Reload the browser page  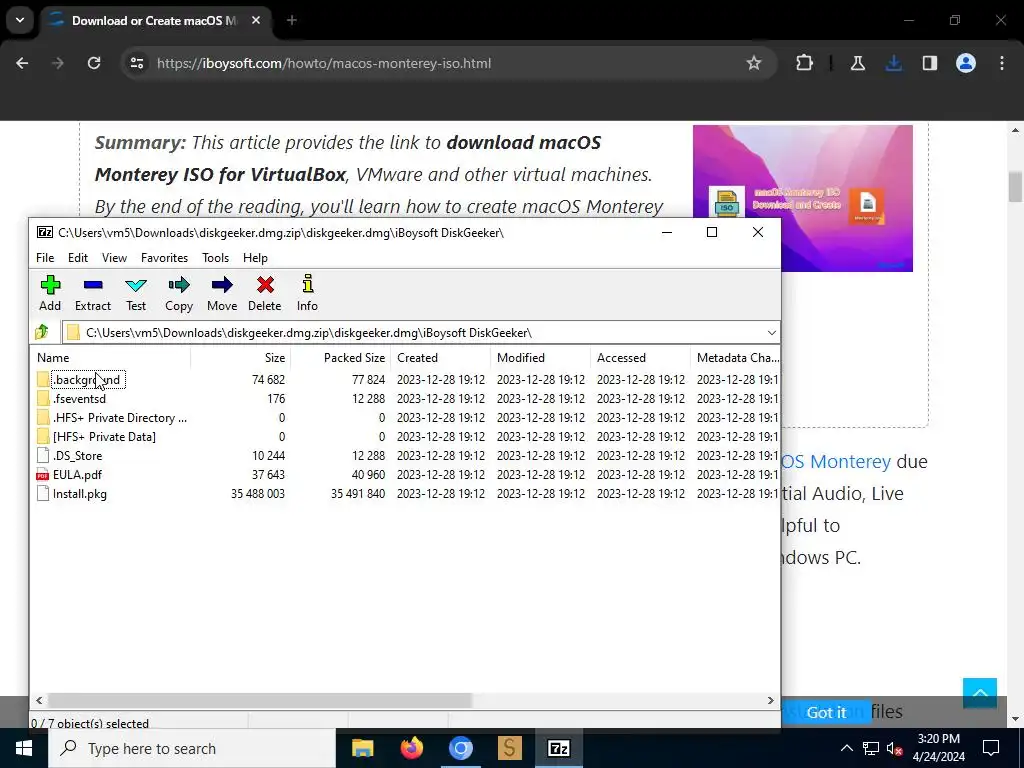click(x=94, y=63)
